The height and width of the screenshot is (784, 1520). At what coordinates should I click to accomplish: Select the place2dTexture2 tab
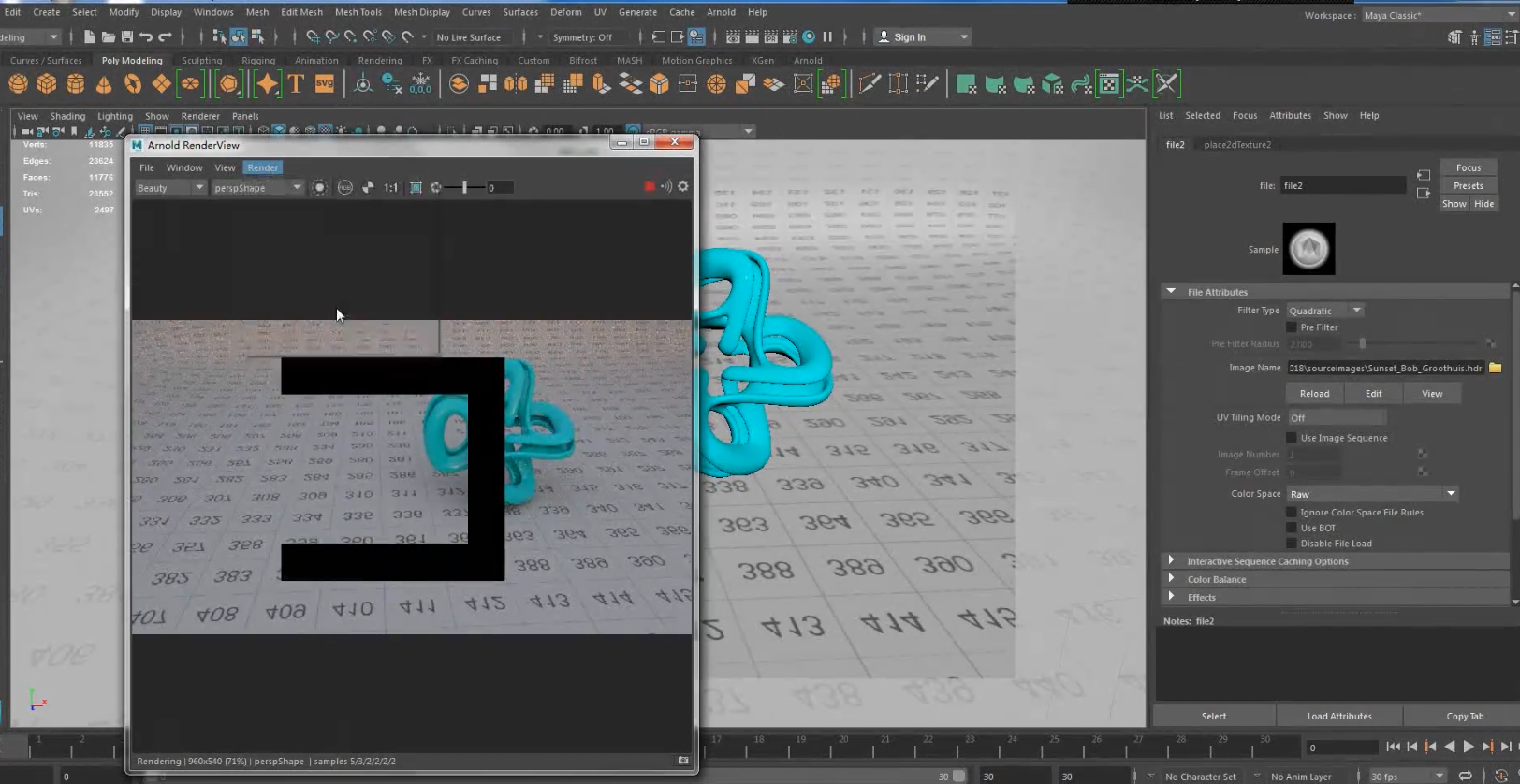click(1237, 144)
